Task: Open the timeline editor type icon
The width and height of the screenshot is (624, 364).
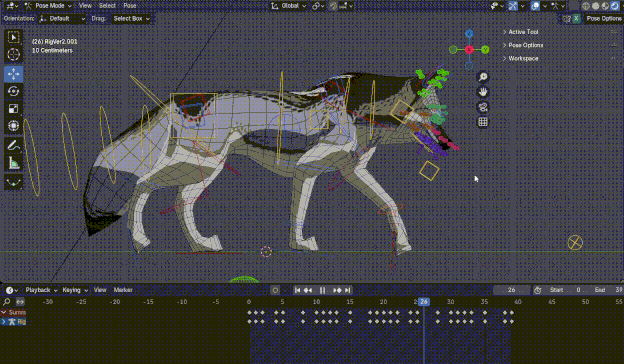Action: [x=12, y=290]
